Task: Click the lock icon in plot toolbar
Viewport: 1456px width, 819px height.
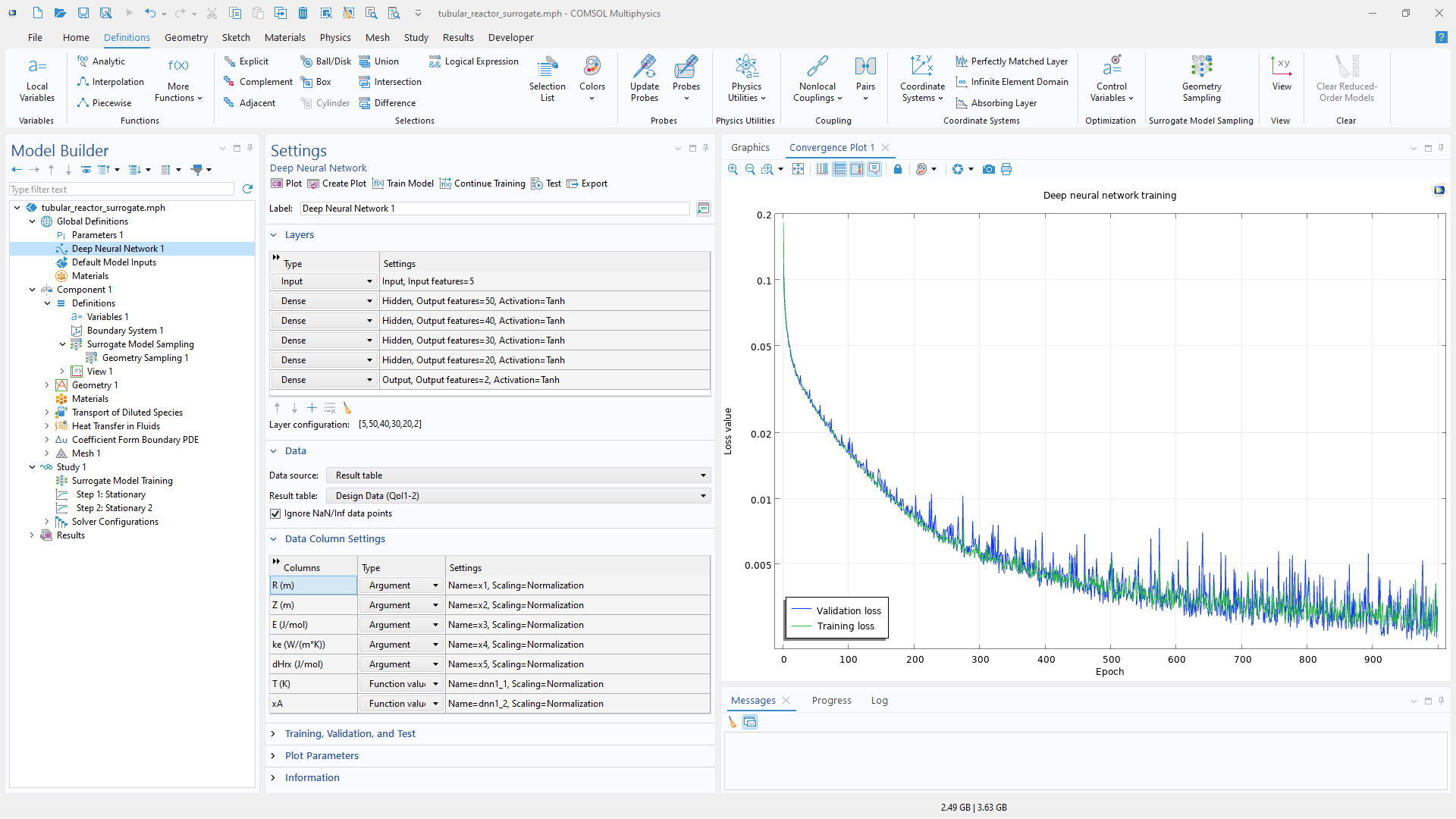Action: (898, 169)
